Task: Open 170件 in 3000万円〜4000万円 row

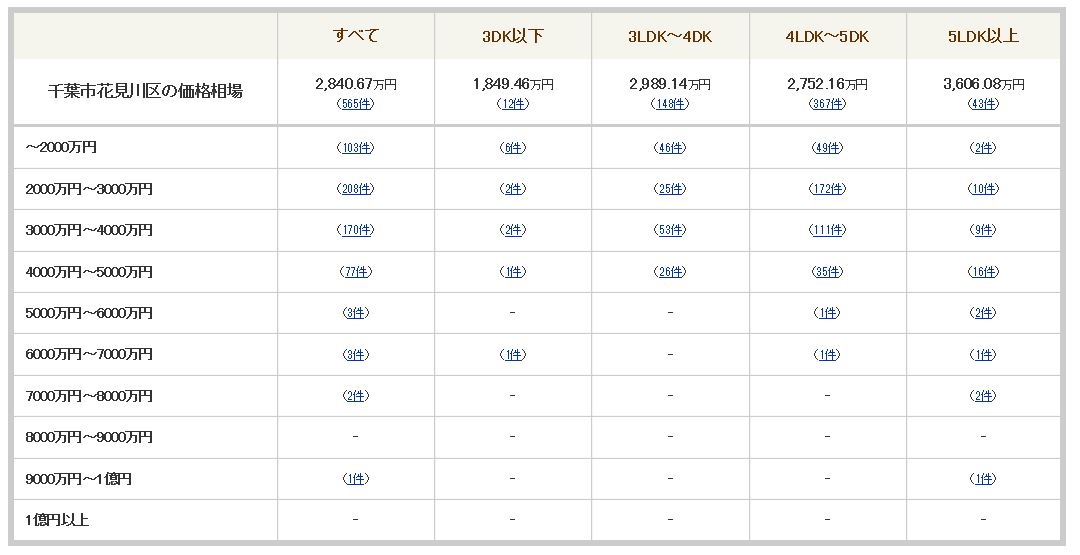Action: point(355,231)
